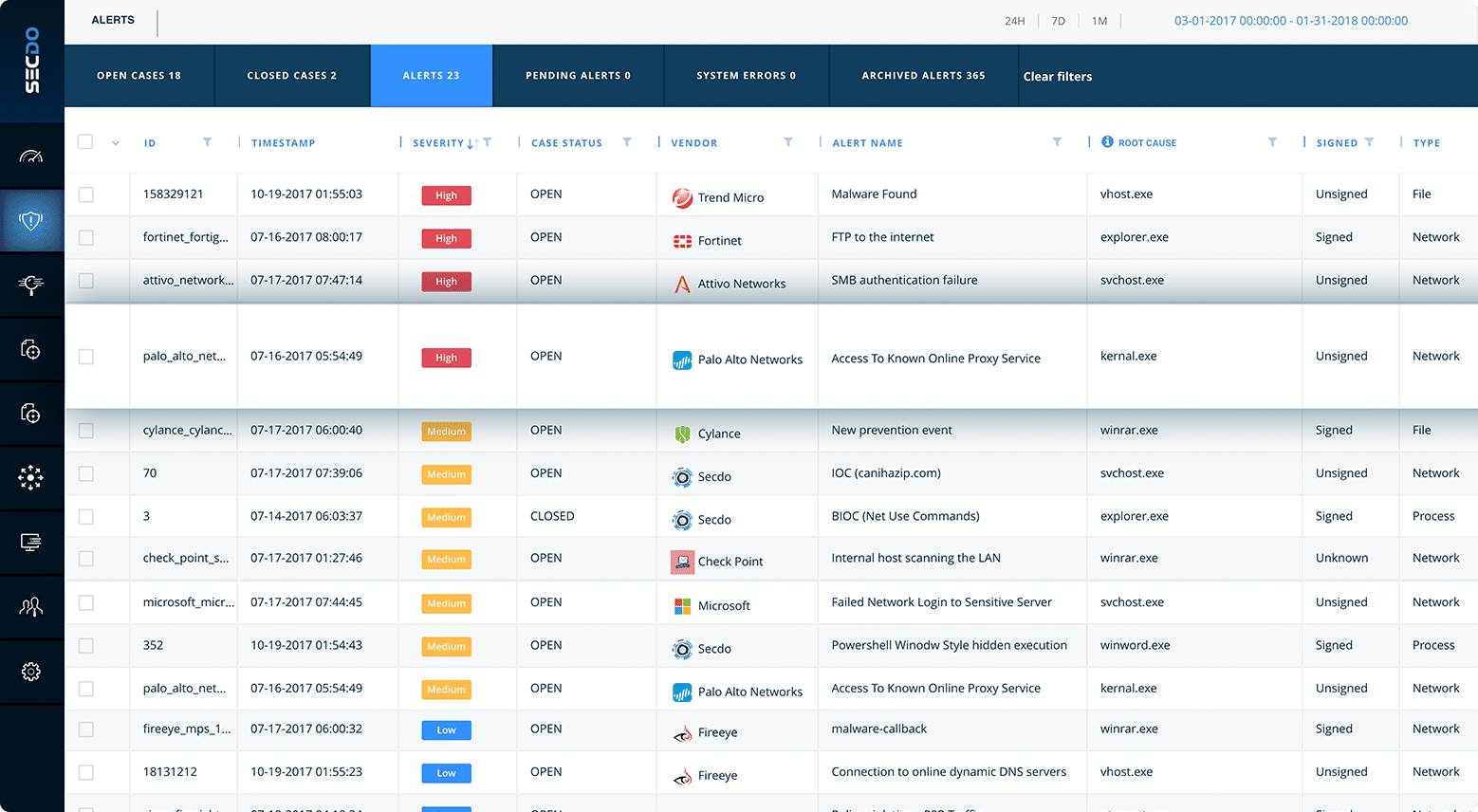Viewport: 1478px width, 812px height.
Task: Select the 7D time range
Action: pyautogui.click(x=1058, y=21)
